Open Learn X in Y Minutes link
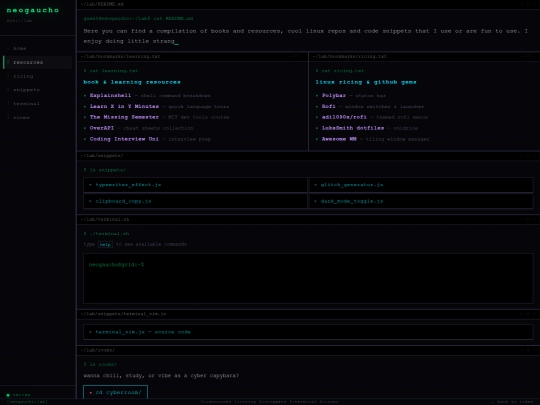 coord(124,106)
